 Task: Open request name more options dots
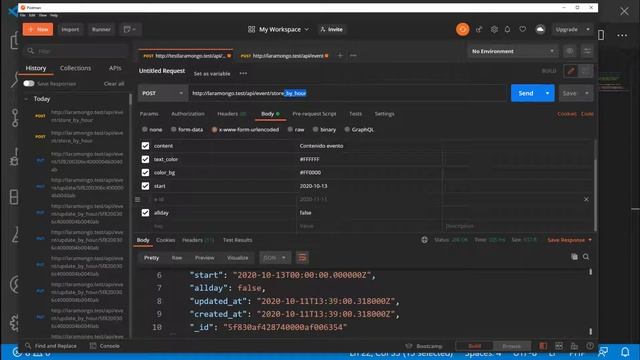pos(243,73)
